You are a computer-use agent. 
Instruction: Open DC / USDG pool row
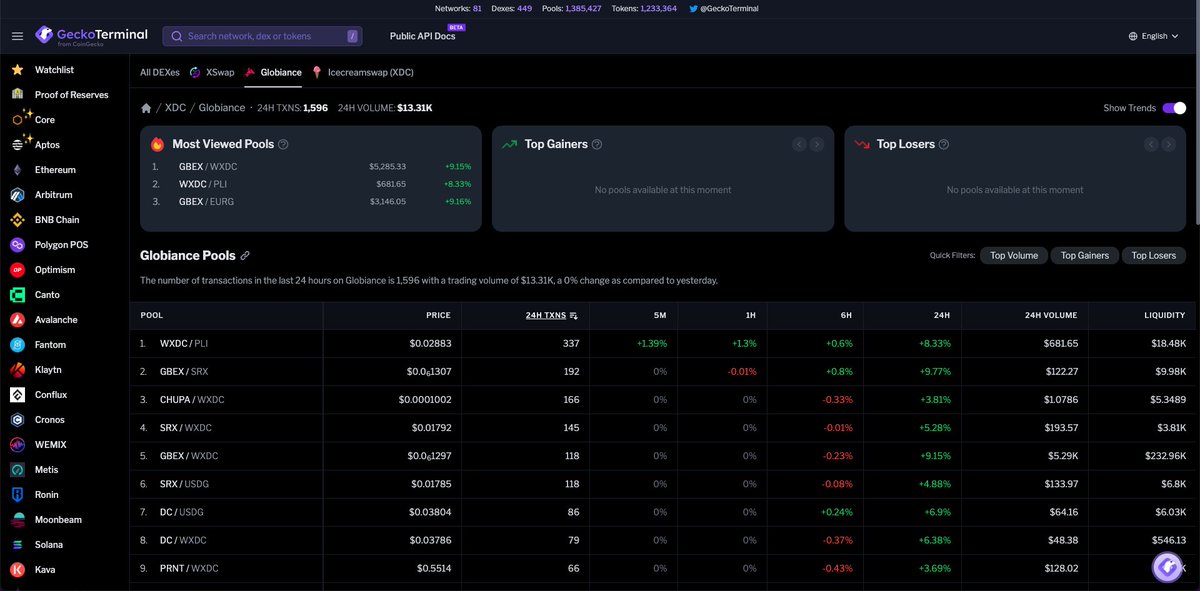[x=664, y=512]
